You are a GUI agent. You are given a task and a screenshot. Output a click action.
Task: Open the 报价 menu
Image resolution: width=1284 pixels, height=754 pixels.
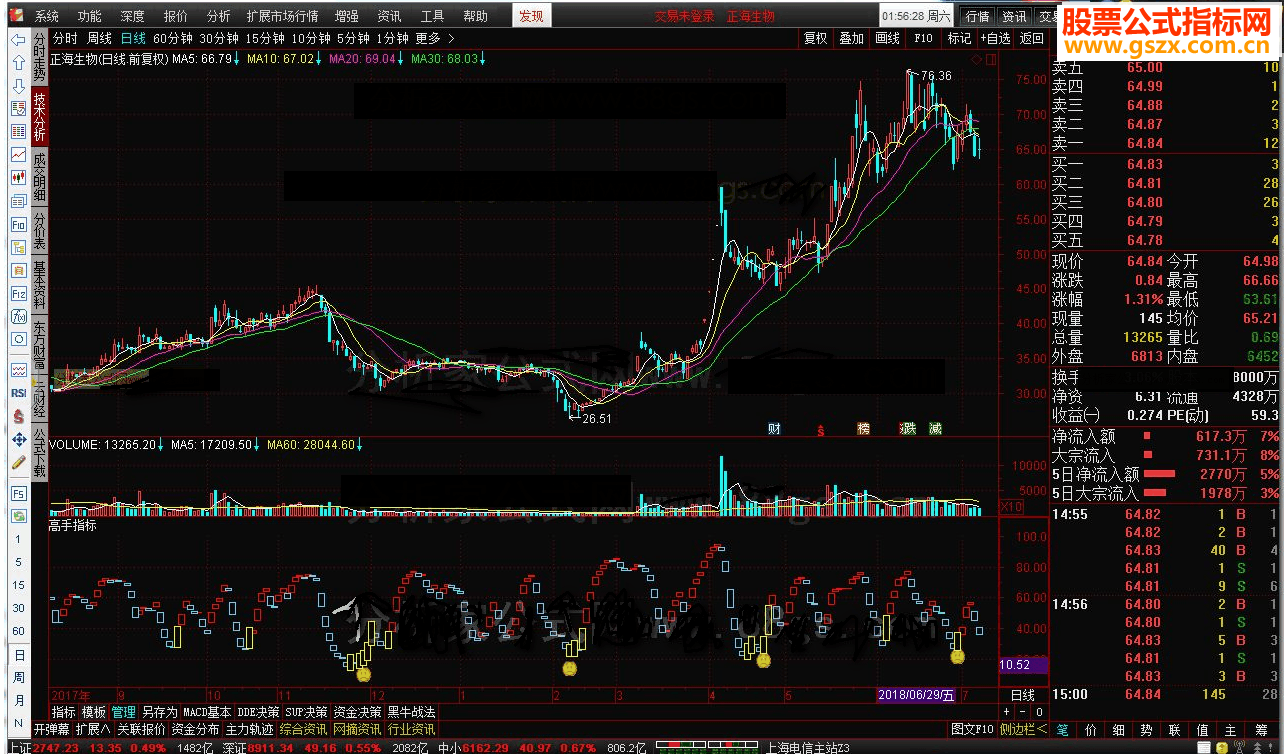pyautogui.click(x=175, y=16)
